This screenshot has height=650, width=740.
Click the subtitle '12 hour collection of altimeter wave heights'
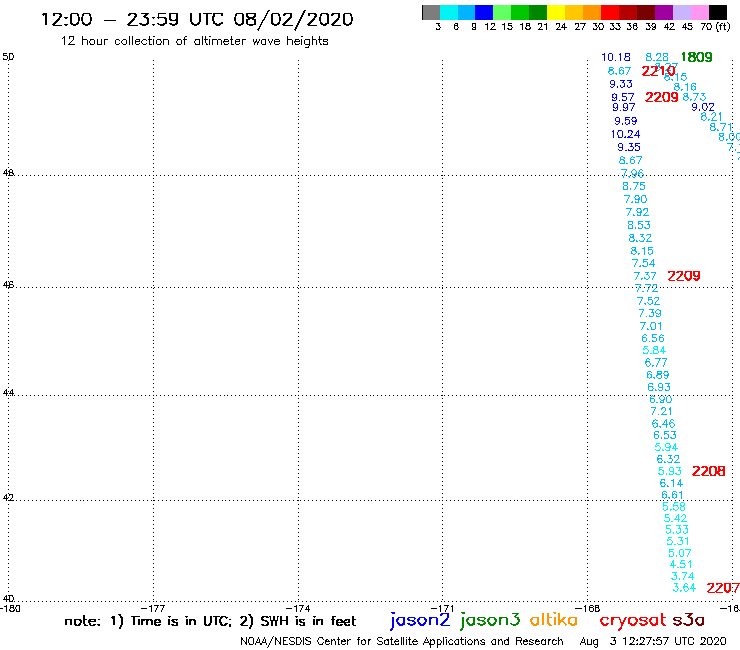click(x=194, y=41)
